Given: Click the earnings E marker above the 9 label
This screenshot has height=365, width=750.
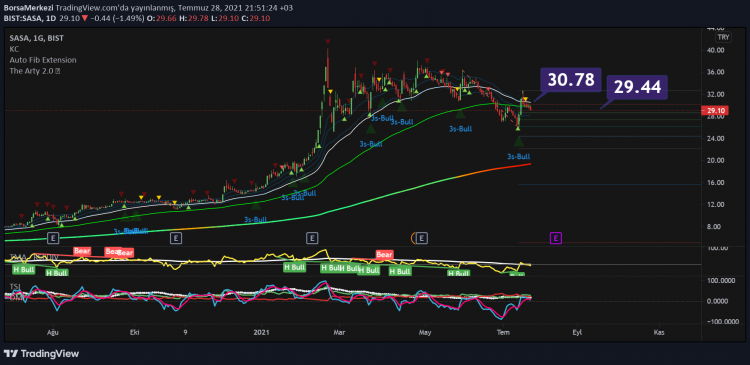Looking at the screenshot, I should [176, 237].
